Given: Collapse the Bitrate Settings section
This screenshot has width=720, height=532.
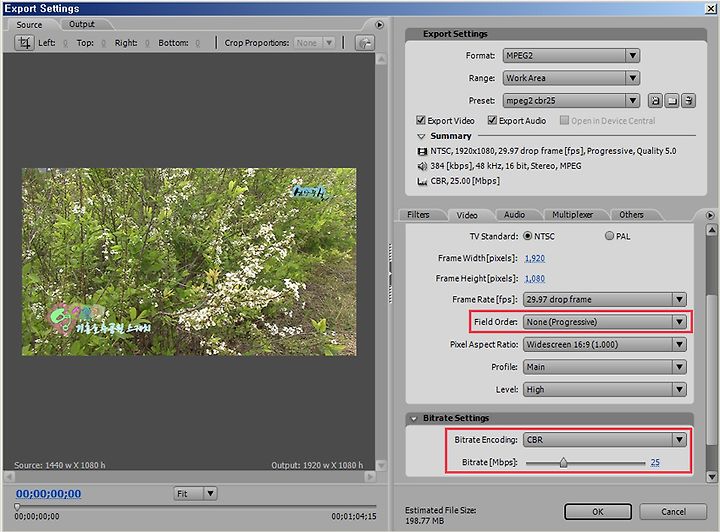Looking at the screenshot, I should pos(414,419).
